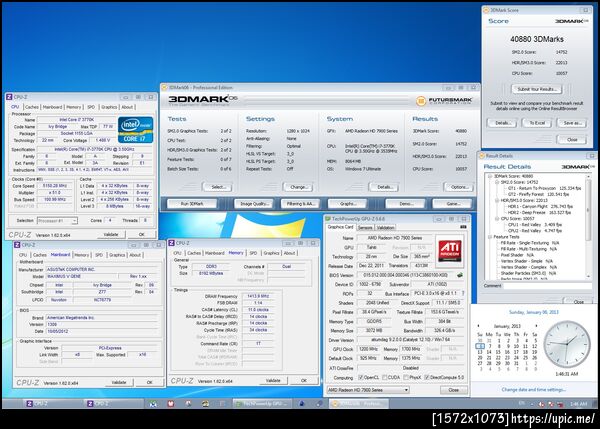This screenshot has width=600, height=429.
Task: Click the 3DMark Score window title icon
Action: tap(486, 10)
